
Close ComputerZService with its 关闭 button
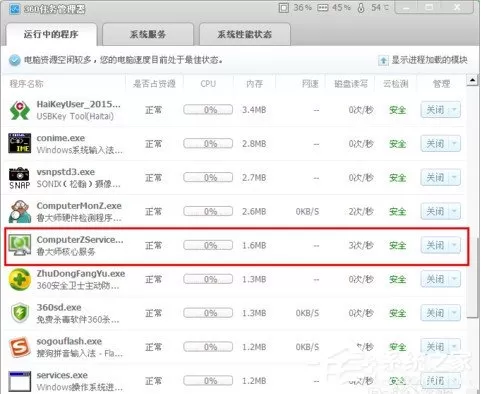click(x=435, y=245)
